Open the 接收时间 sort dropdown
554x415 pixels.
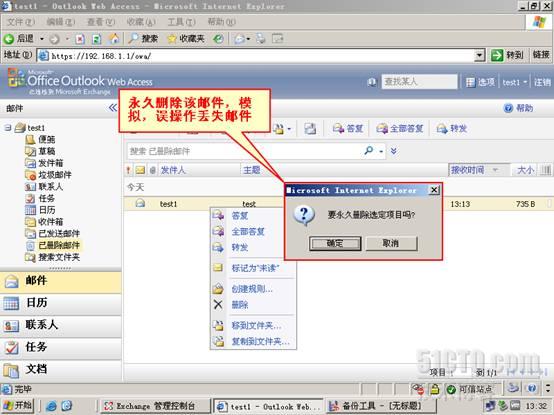pyautogui.click(x=495, y=170)
